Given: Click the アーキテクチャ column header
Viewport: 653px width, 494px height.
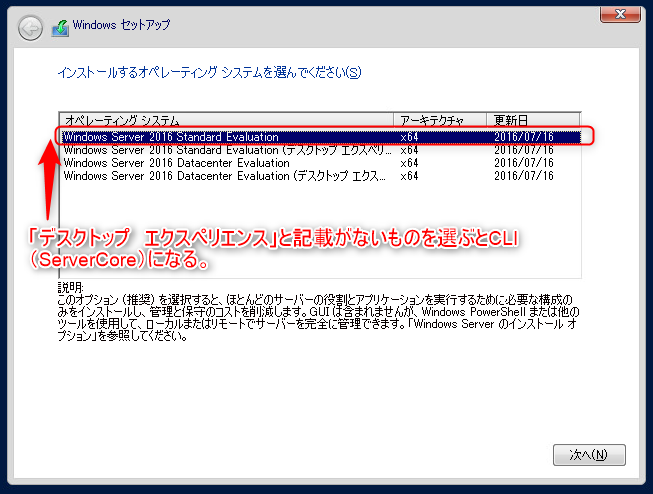Looking at the screenshot, I should tap(440, 120).
